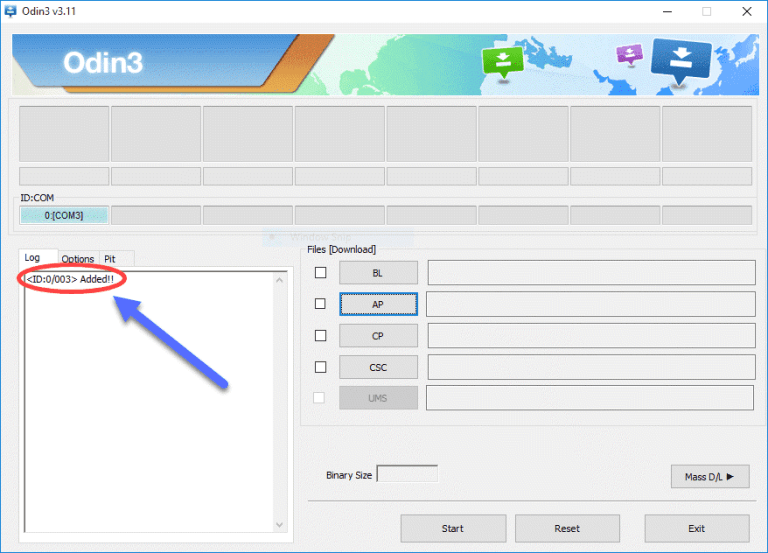Enable the BL file checkbox
768x553 pixels.
point(320,272)
